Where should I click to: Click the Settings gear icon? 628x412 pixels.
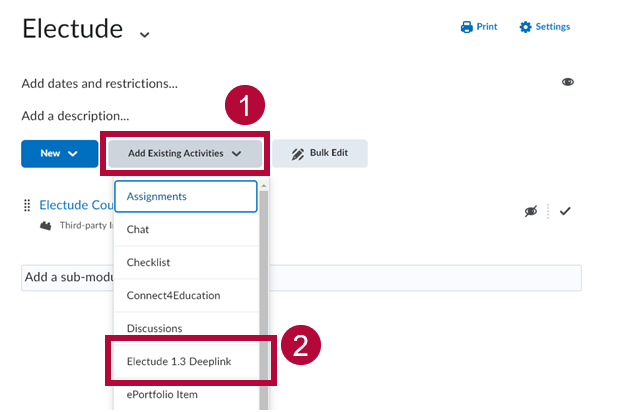(x=525, y=27)
